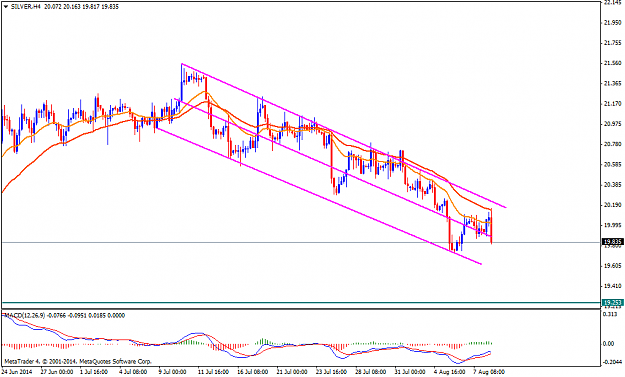This screenshot has height=377, width=625.
Task: Click the 9 Jul 00:00 time label
Action: pyautogui.click(x=173, y=372)
